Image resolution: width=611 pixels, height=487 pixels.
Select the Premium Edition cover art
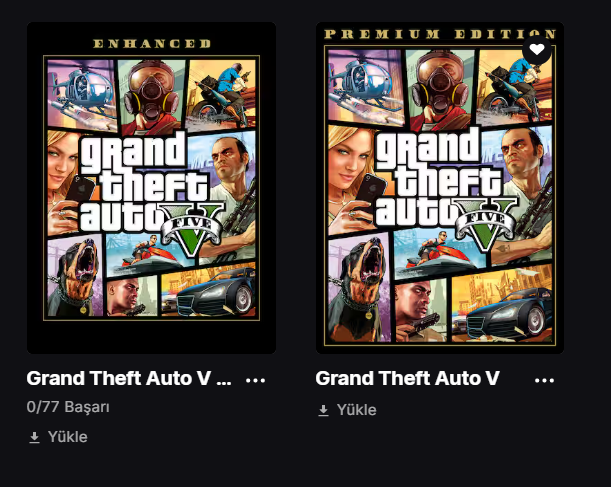[x=440, y=188]
